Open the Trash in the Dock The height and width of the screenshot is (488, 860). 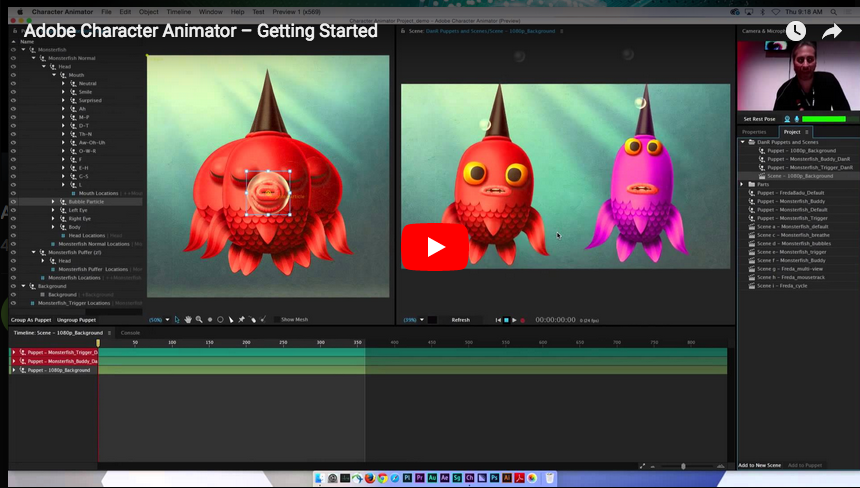(550, 478)
